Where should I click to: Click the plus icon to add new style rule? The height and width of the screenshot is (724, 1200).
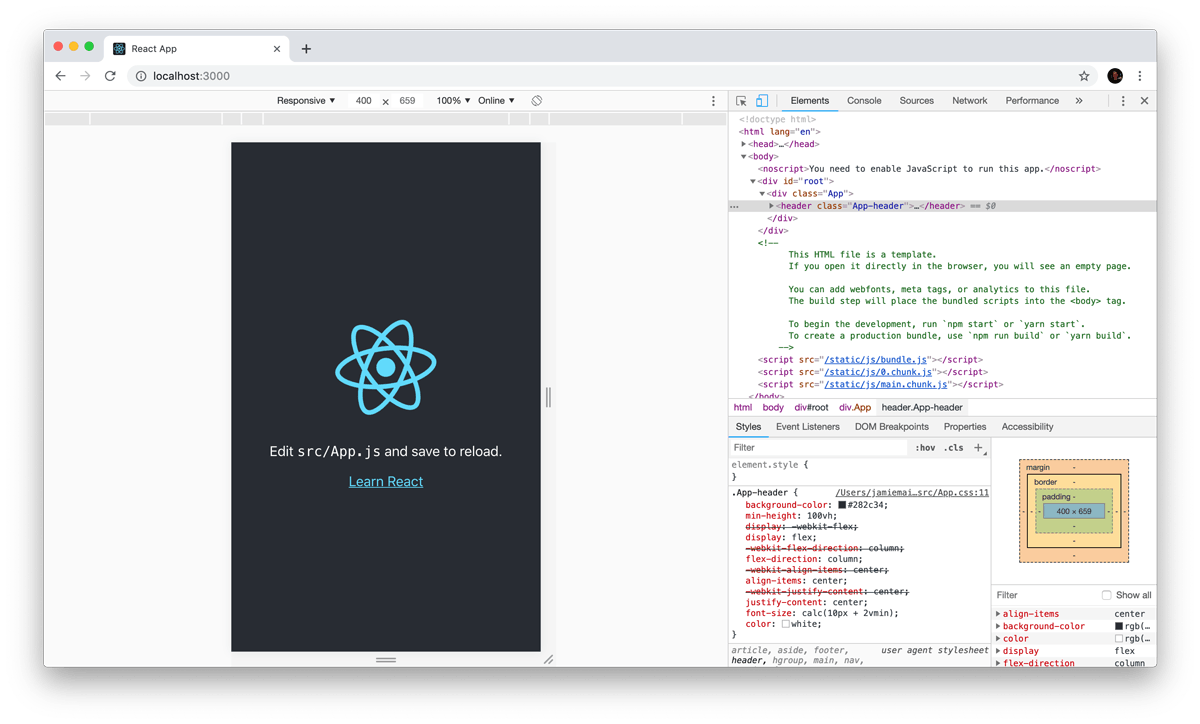pos(977,447)
